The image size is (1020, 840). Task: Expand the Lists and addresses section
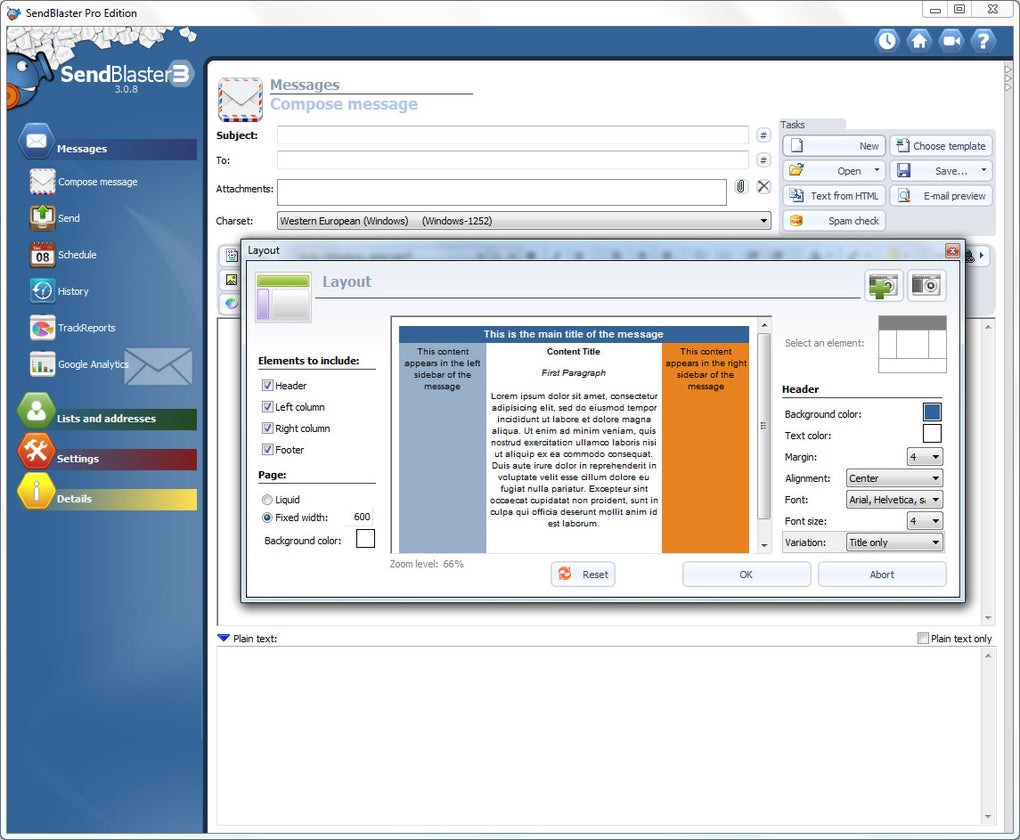(x=106, y=419)
